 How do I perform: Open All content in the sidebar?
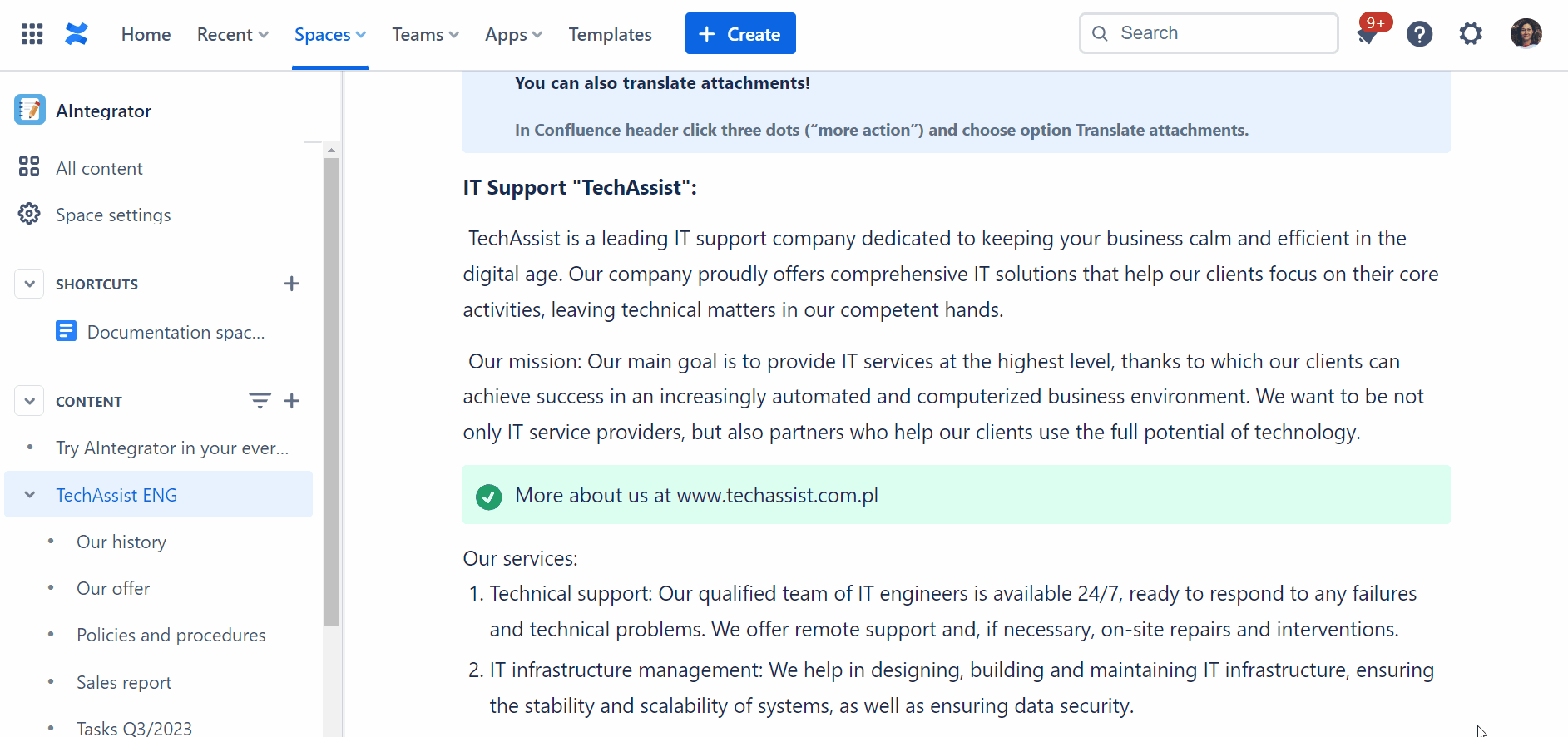(99, 168)
